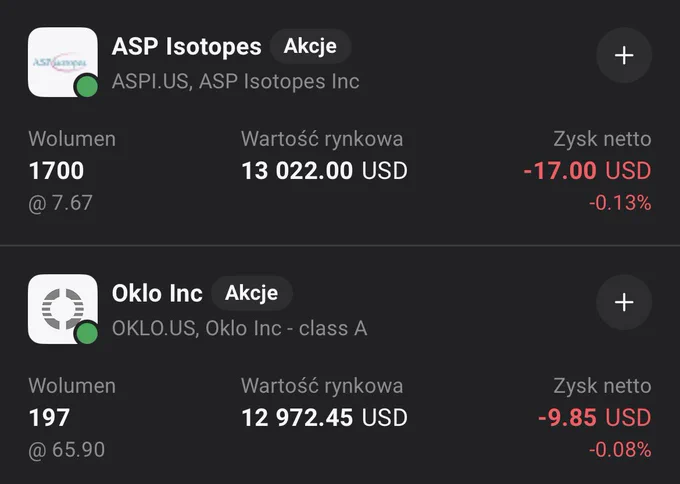Select the 1700 volume value

[56, 170]
